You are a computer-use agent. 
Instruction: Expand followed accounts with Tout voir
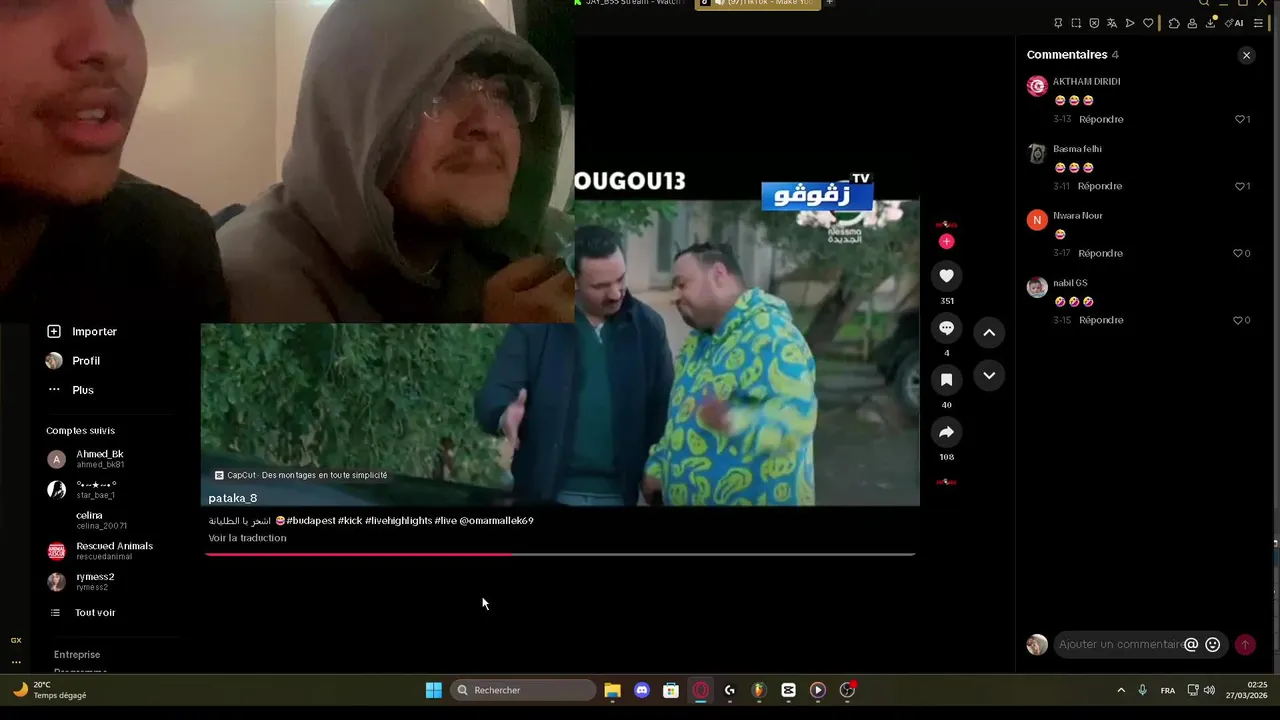(x=82, y=613)
